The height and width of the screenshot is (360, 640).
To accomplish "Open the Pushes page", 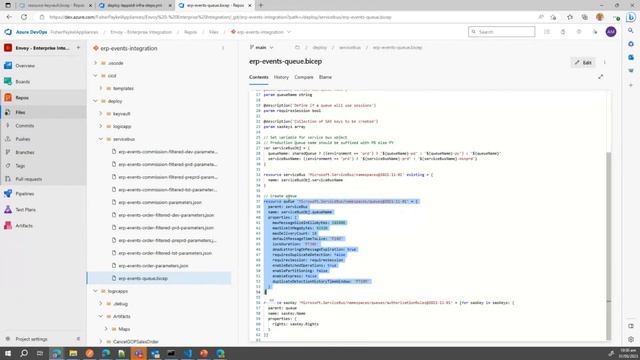I will pos(22,139).
